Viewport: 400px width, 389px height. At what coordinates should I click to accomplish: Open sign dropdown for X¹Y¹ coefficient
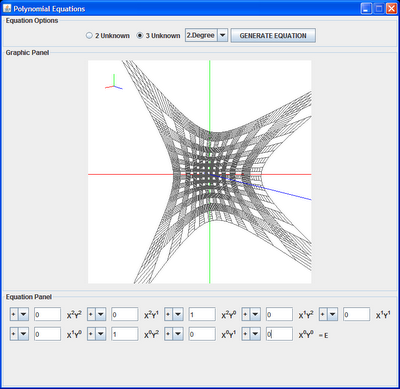(328, 314)
